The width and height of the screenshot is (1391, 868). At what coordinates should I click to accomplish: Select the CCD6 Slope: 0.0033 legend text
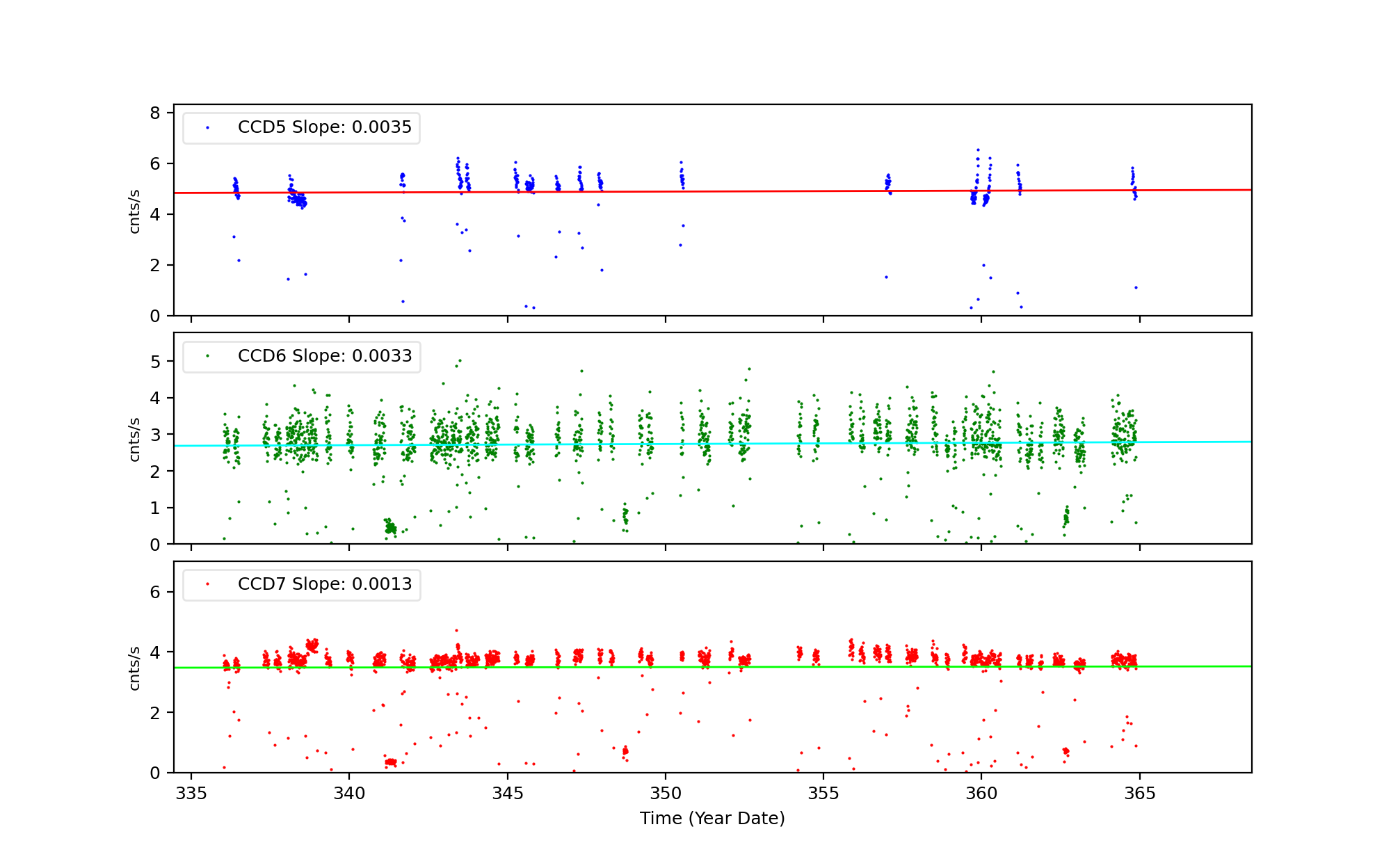324,356
